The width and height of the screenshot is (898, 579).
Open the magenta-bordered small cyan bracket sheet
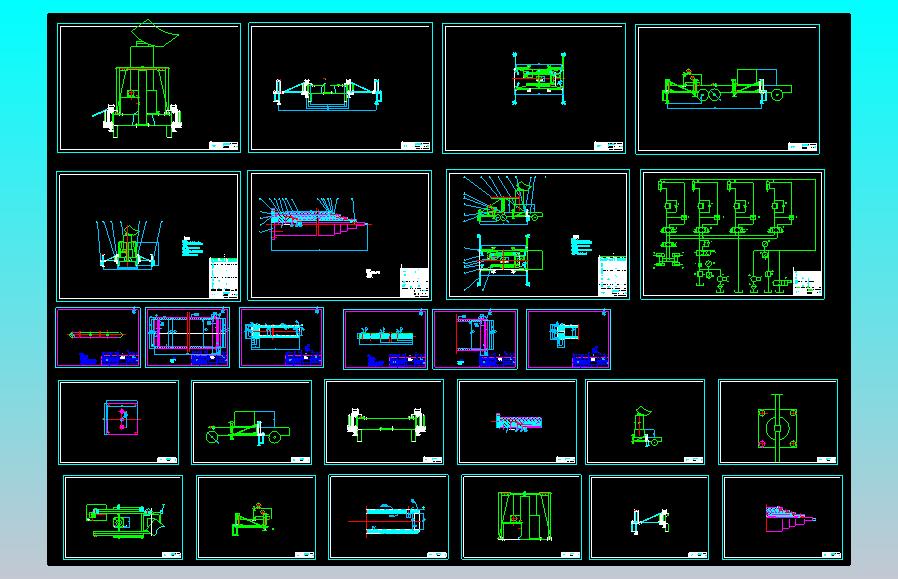(x=569, y=339)
